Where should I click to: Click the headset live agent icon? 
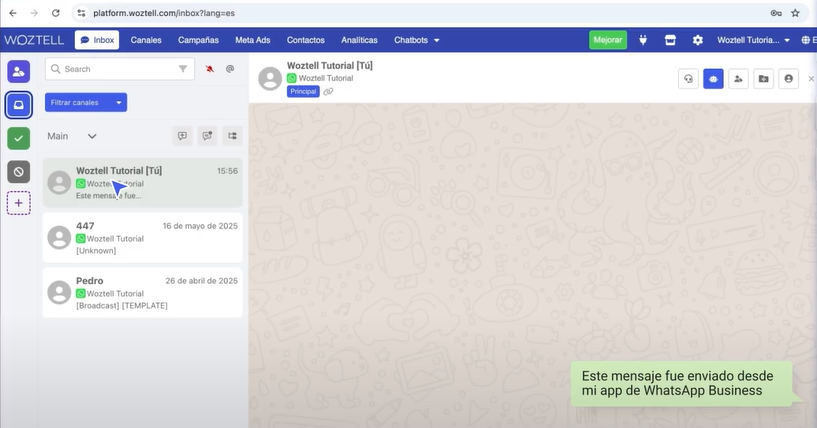pyautogui.click(x=688, y=79)
